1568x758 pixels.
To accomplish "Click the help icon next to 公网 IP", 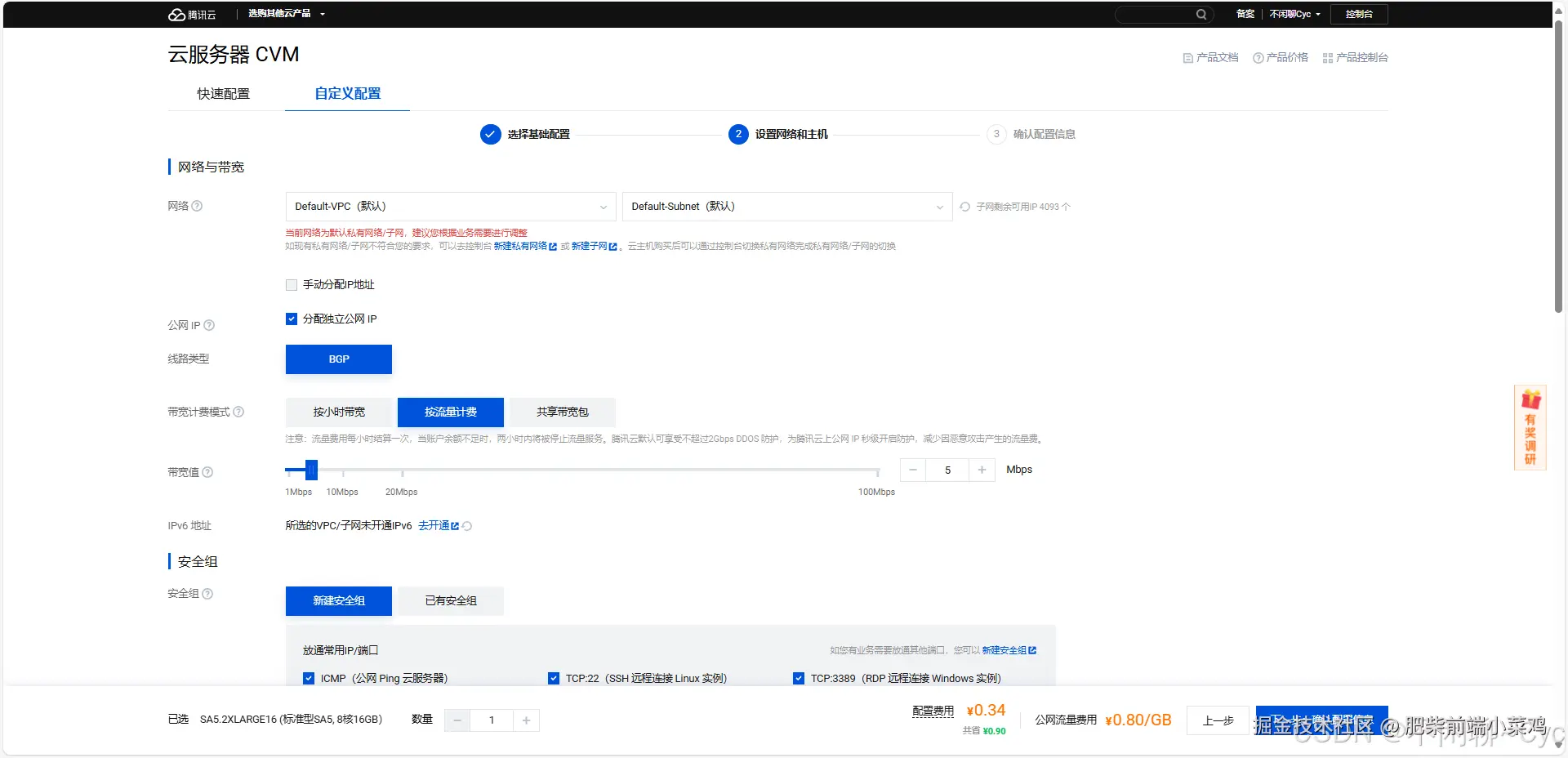I will click(x=209, y=325).
